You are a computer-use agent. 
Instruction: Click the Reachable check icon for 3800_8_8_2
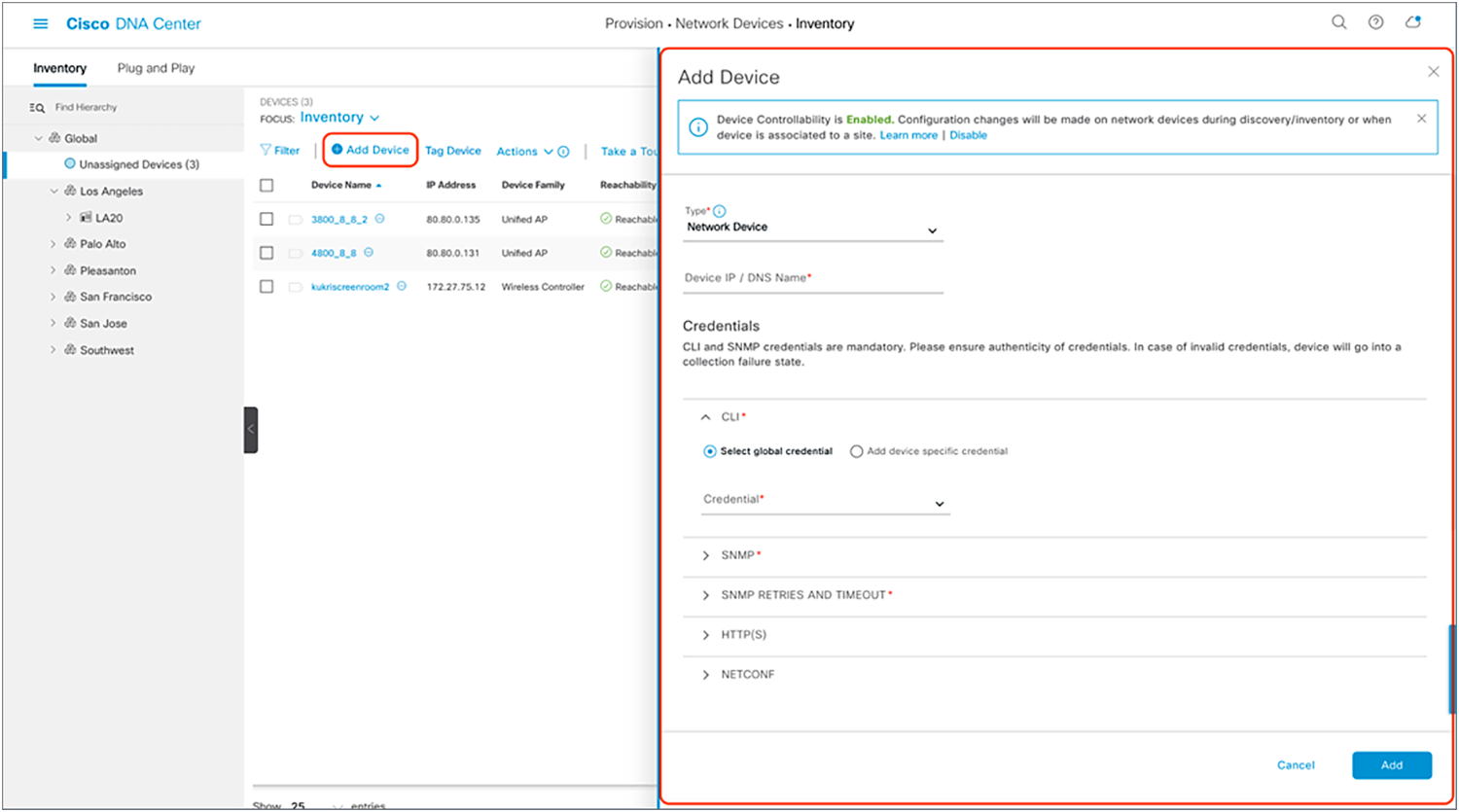606,219
